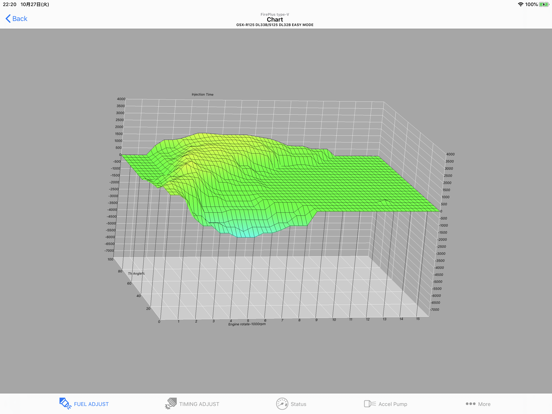Viewport: 552px width, 414px height.
Task: Open the Accel Pump tab label
Action: pos(393,404)
